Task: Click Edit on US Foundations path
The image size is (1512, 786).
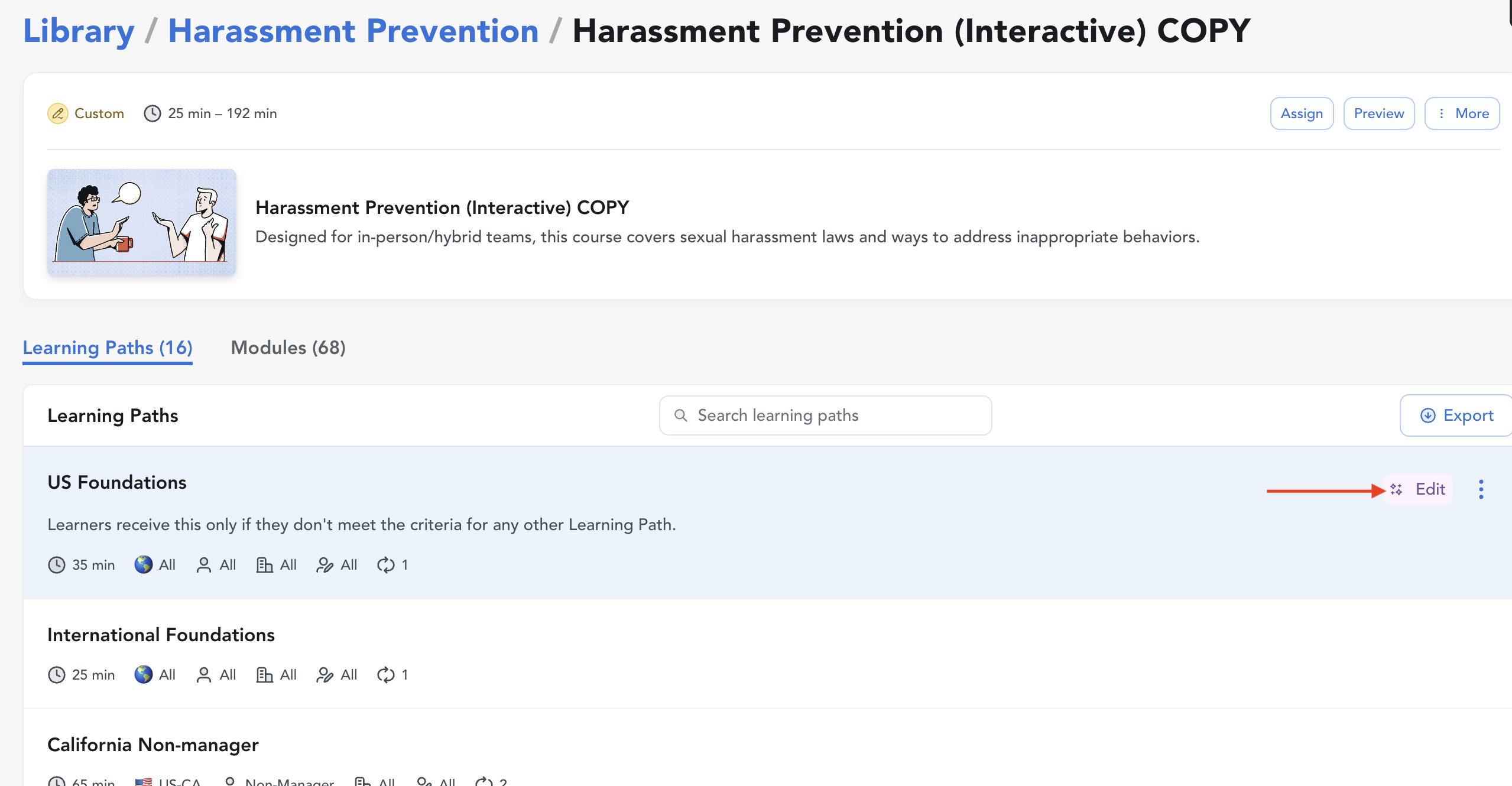Action: (1418, 489)
